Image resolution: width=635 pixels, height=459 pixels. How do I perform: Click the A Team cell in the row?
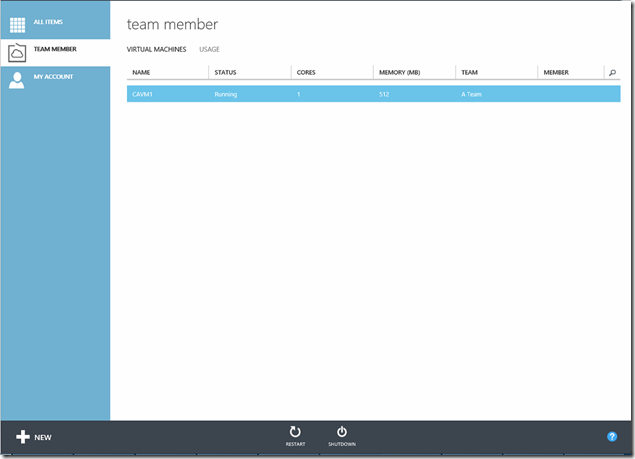click(473, 94)
